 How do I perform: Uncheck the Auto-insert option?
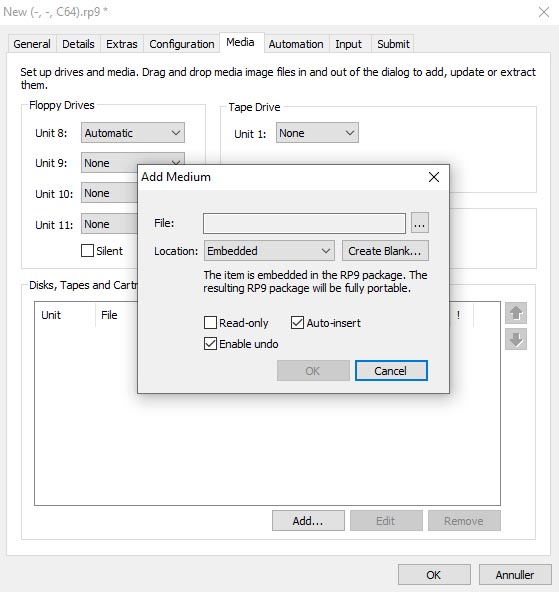[x=297, y=323]
